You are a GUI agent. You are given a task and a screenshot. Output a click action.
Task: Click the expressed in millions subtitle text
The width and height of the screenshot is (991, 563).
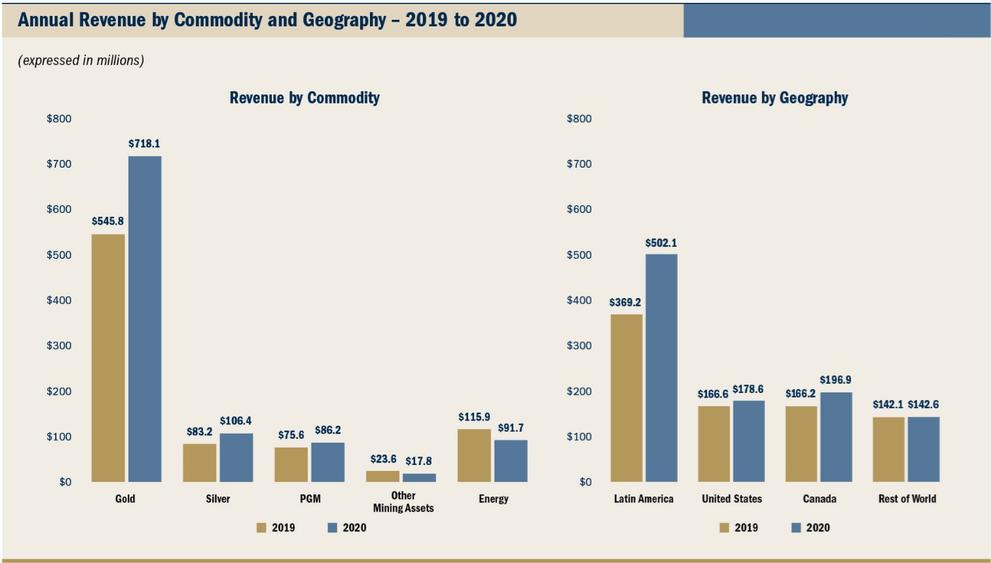81,61
